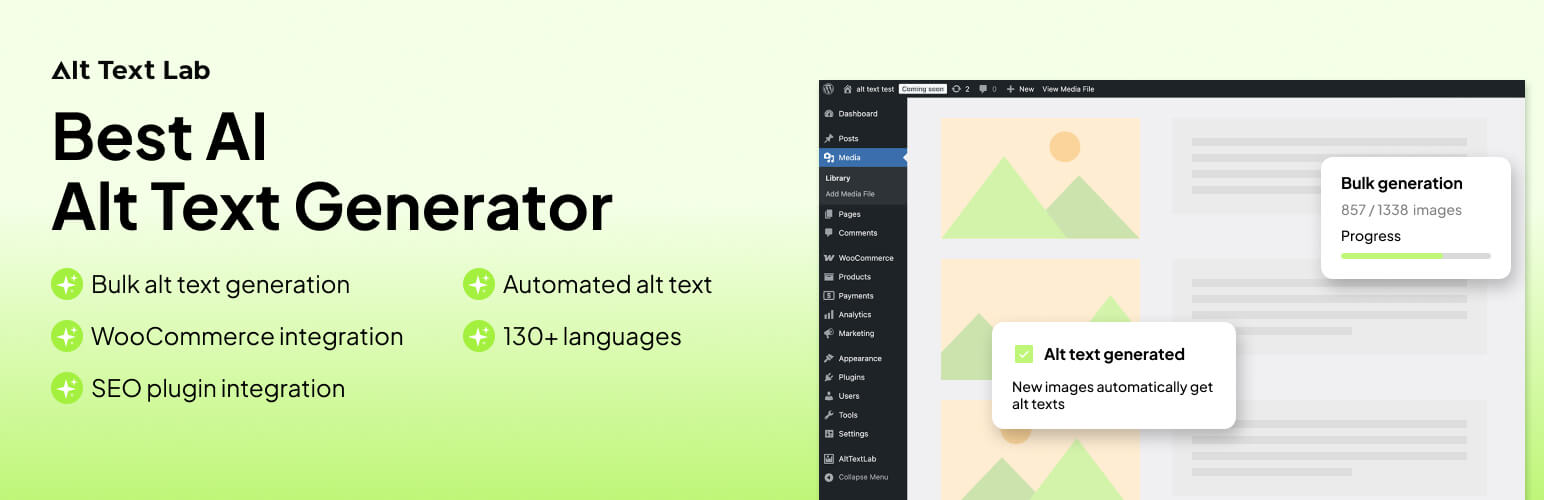Image resolution: width=1544 pixels, height=500 pixels.
Task: Click the Analytics bar chart icon
Action: pos(829,314)
